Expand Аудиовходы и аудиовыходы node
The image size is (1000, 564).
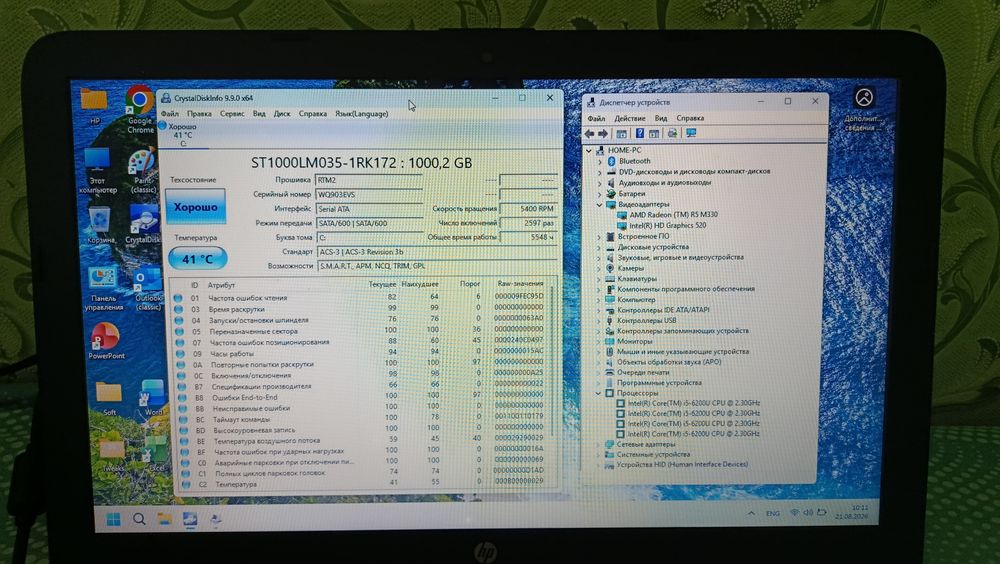pyautogui.click(x=599, y=182)
